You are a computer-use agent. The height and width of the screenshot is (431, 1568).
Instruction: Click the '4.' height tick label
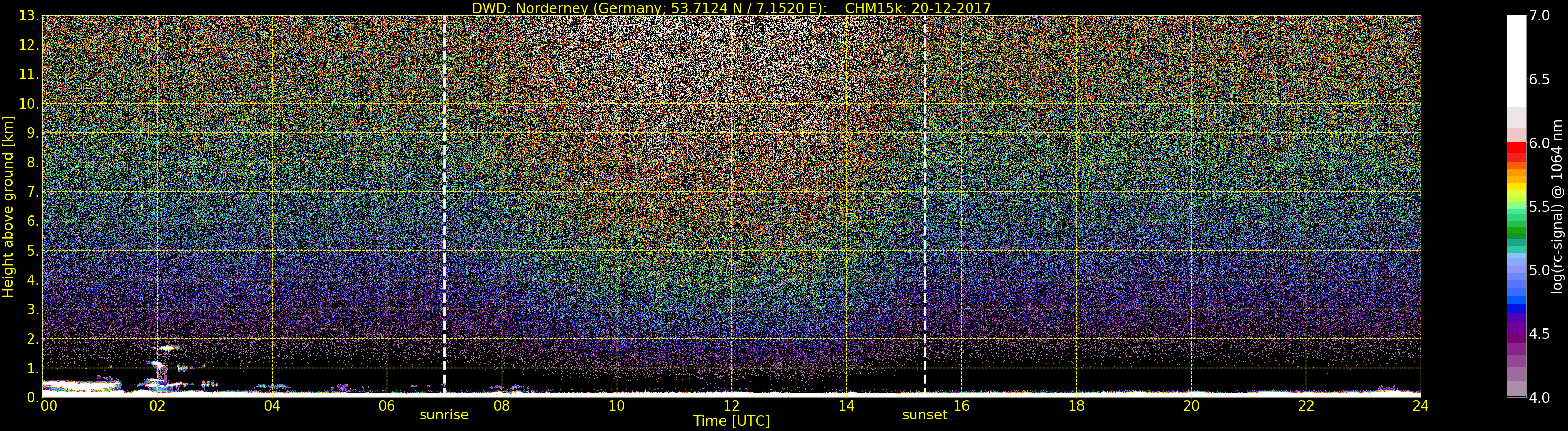click(x=33, y=280)
